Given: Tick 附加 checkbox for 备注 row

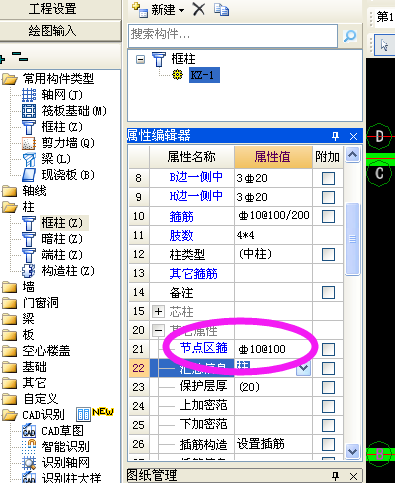Looking at the screenshot, I should pyautogui.click(x=328, y=292).
